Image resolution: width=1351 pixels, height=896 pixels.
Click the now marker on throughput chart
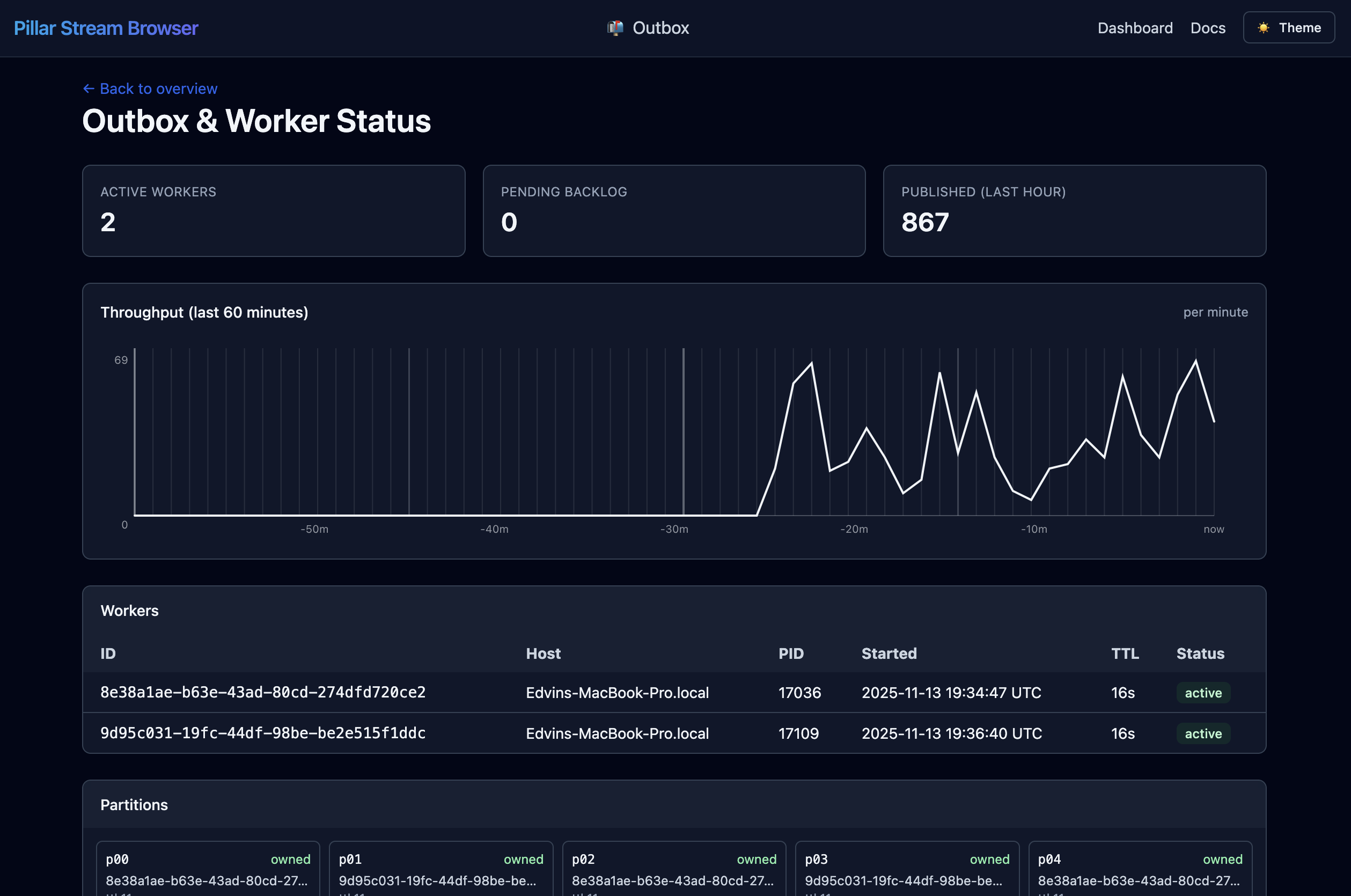[1213, 529]
